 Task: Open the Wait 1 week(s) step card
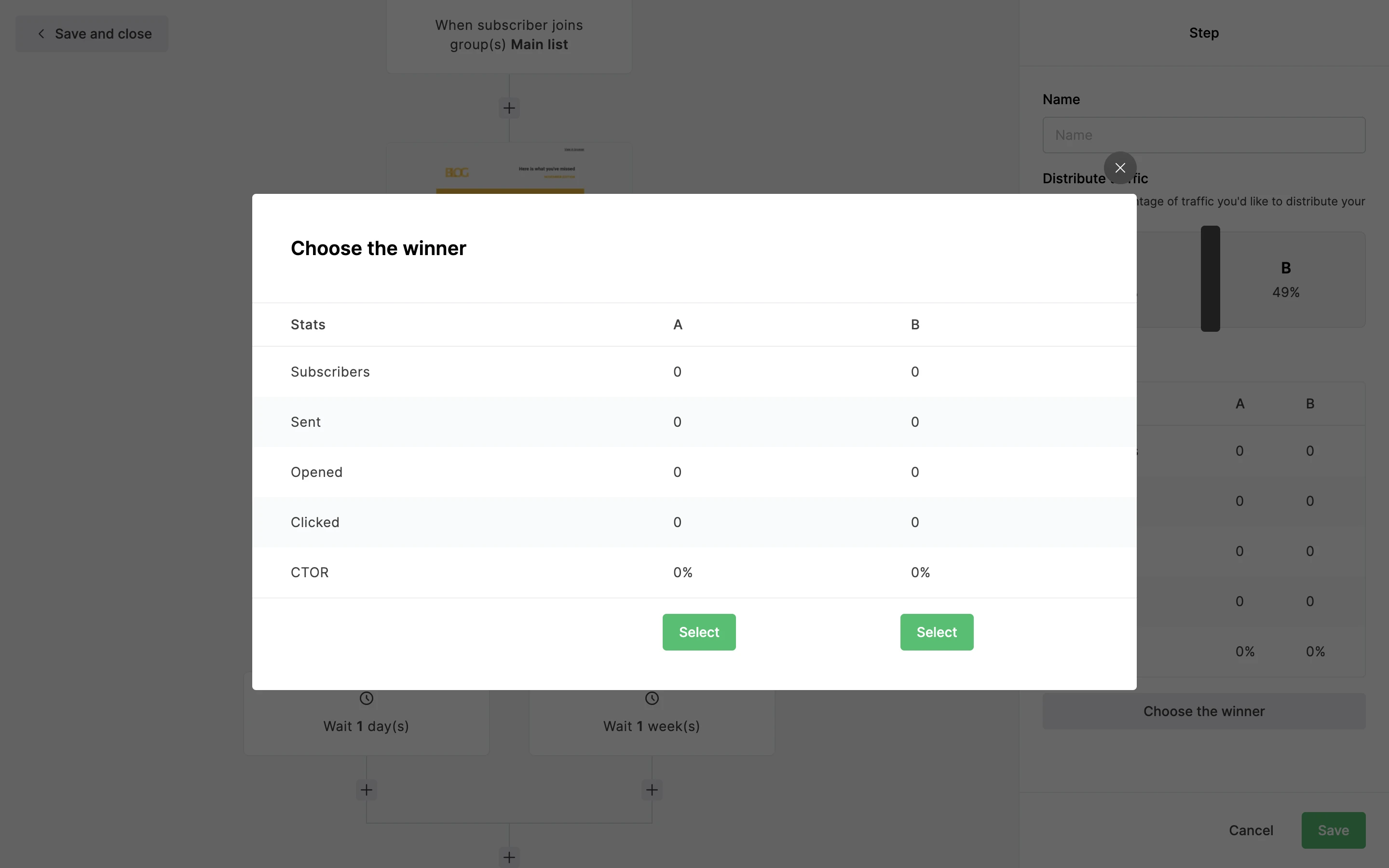click(x=652, y=726)
